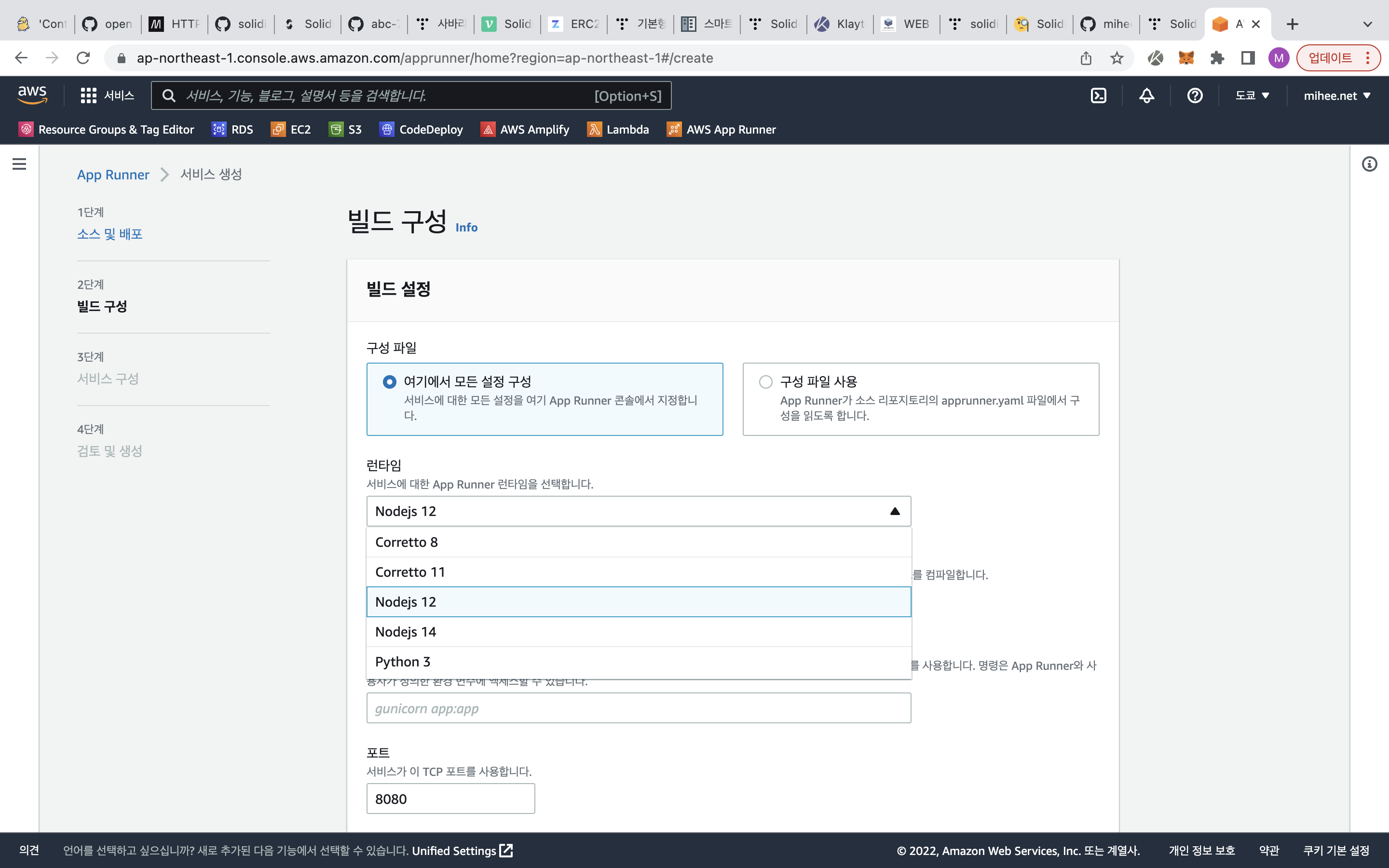
Task: Open the Lambda shortcut
Action: pos(618,129)
